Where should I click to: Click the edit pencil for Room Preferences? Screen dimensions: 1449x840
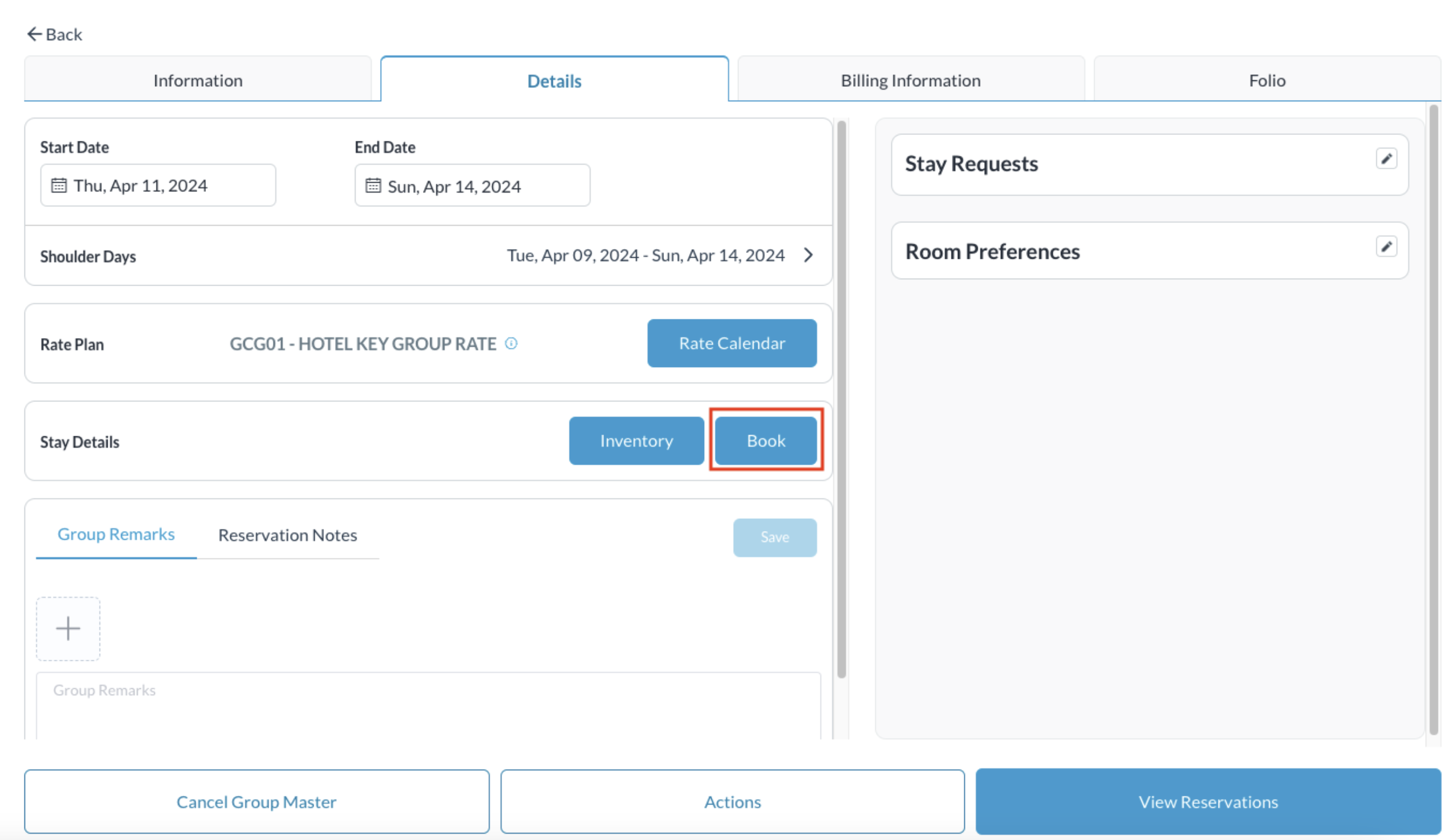1387,246
